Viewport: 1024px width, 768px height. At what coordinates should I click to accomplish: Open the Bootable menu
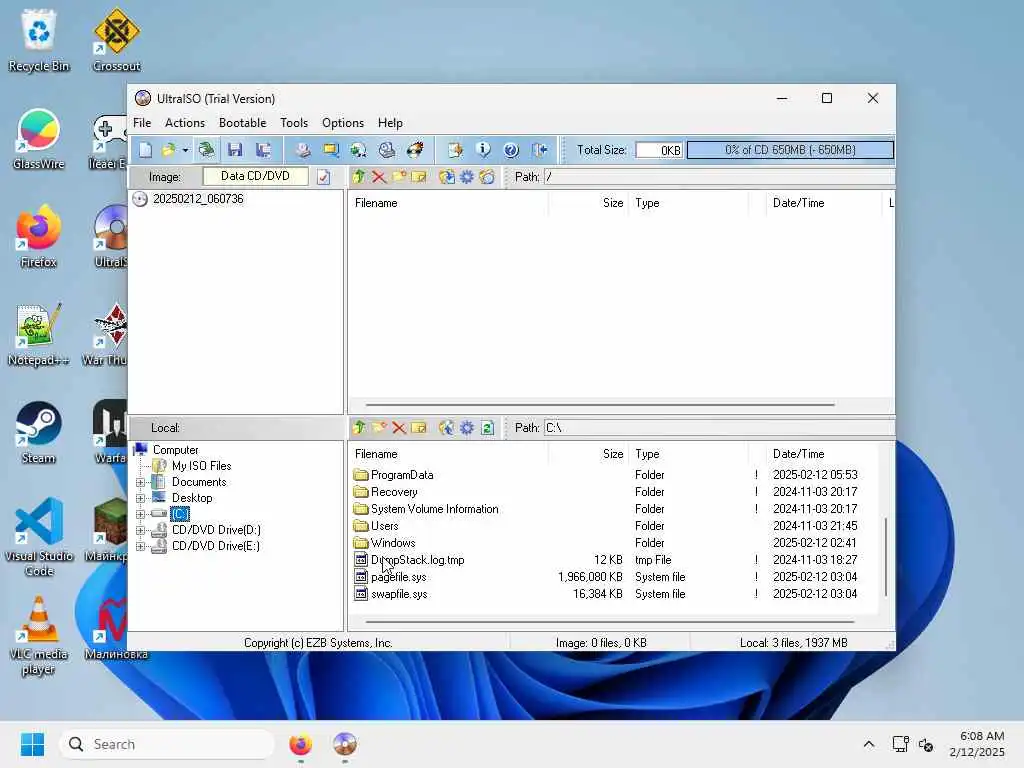tap(242, 123)
